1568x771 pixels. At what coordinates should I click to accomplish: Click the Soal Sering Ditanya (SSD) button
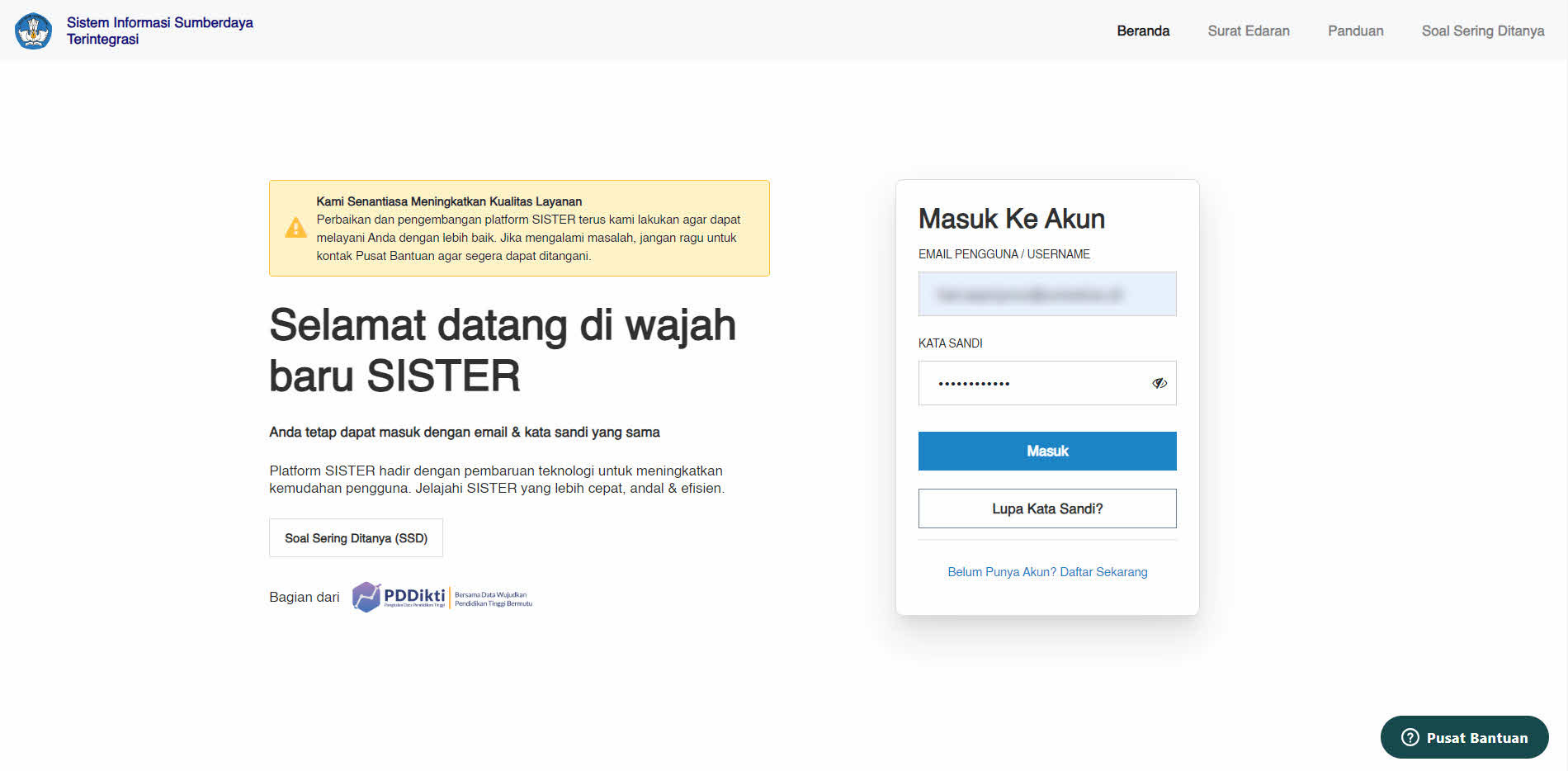pos(356,538)
